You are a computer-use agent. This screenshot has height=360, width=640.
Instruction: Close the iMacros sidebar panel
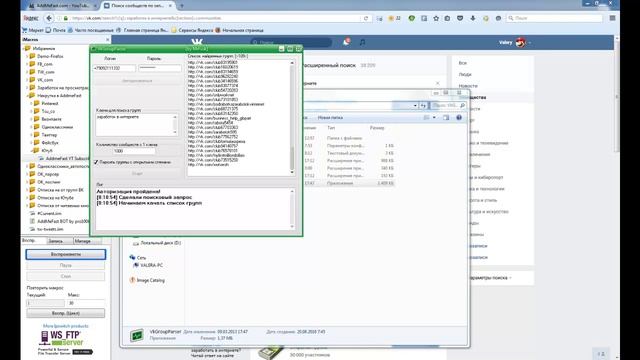click(x=107, y=40)
